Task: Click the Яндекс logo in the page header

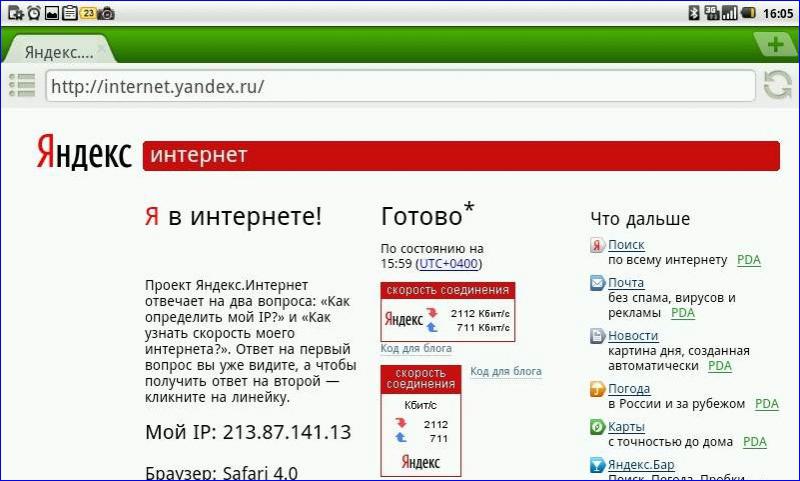Action: [x=84, y=151]
